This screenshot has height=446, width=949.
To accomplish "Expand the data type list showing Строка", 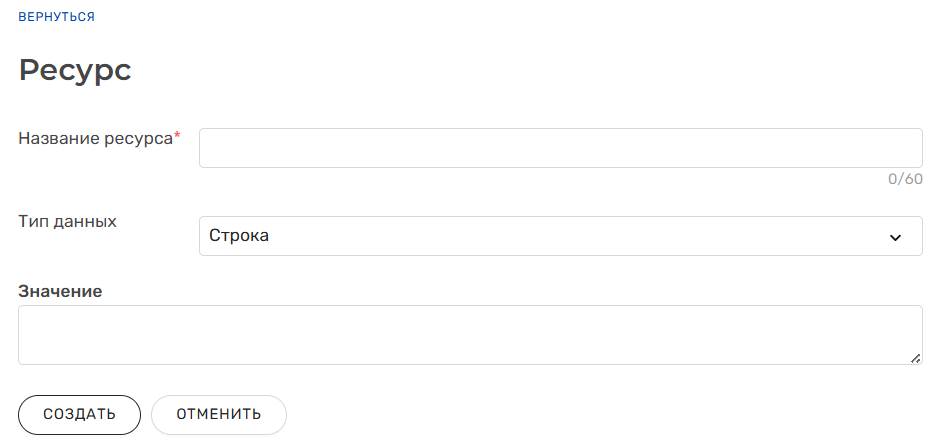I will tap(560, 236).
